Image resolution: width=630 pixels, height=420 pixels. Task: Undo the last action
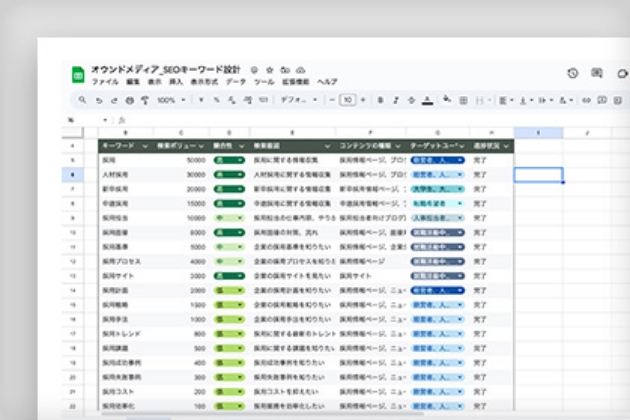pyautogui.click(x=99, y=100)
